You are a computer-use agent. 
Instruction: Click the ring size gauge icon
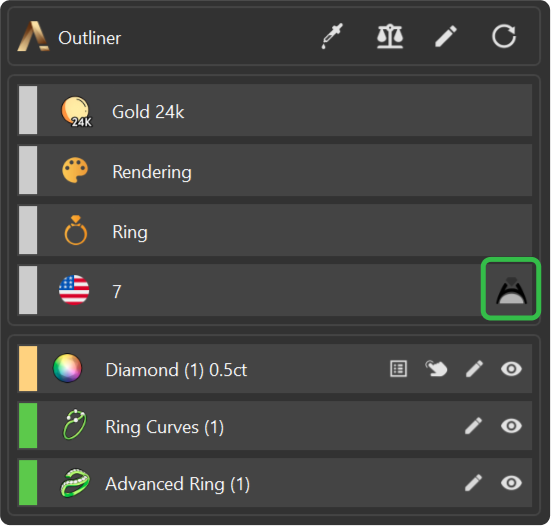(x=511, y=290)
